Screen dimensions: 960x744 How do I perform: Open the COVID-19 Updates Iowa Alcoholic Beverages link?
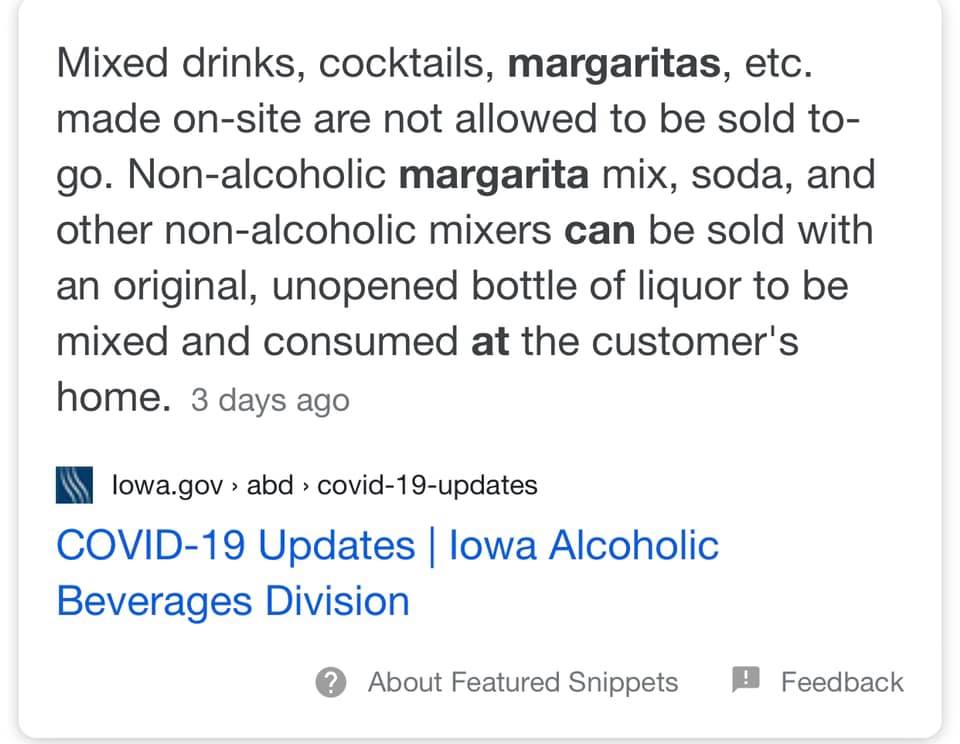(387, 573)
